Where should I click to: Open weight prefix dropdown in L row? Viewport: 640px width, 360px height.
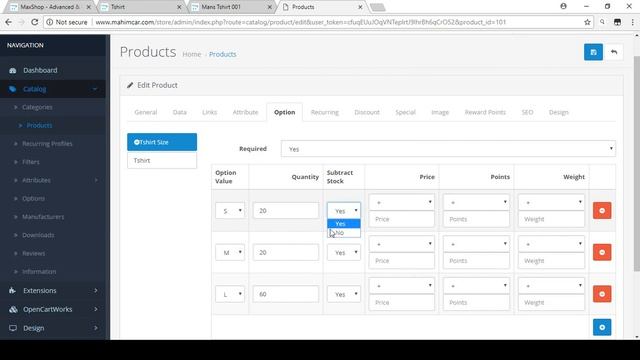point(551,286)
